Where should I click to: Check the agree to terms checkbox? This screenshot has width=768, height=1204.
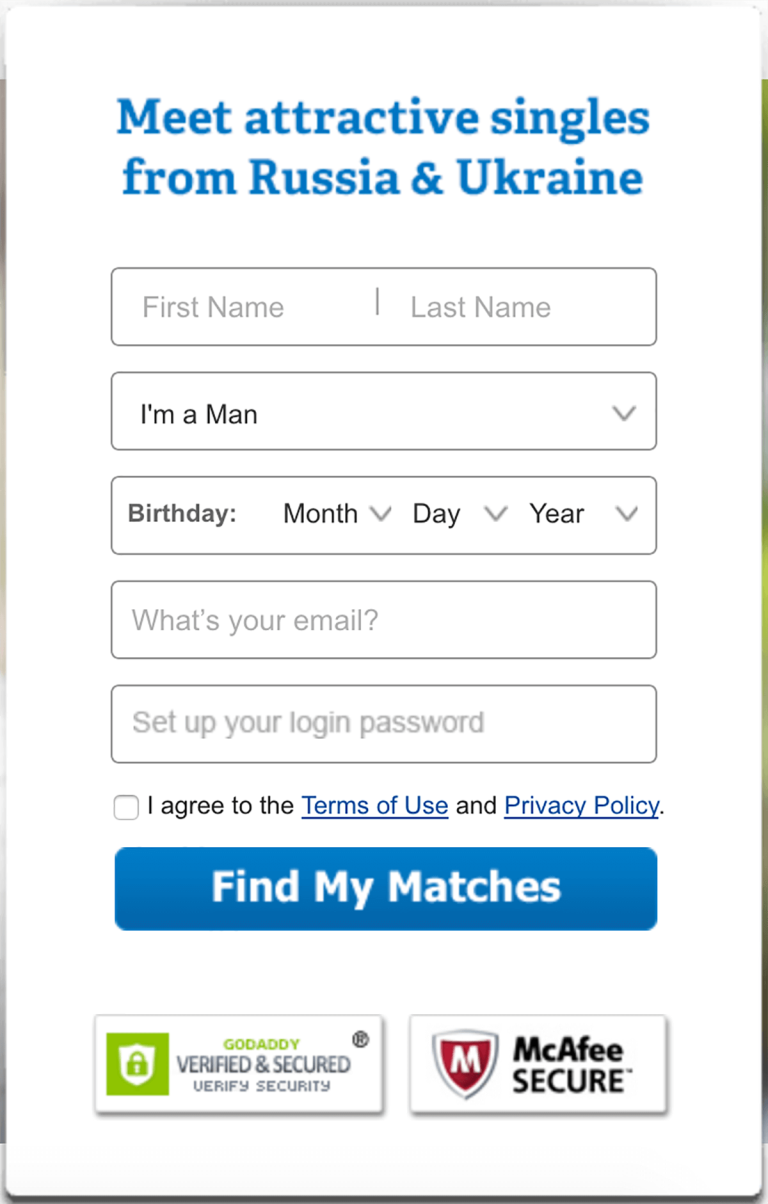[x=126, y=807]
